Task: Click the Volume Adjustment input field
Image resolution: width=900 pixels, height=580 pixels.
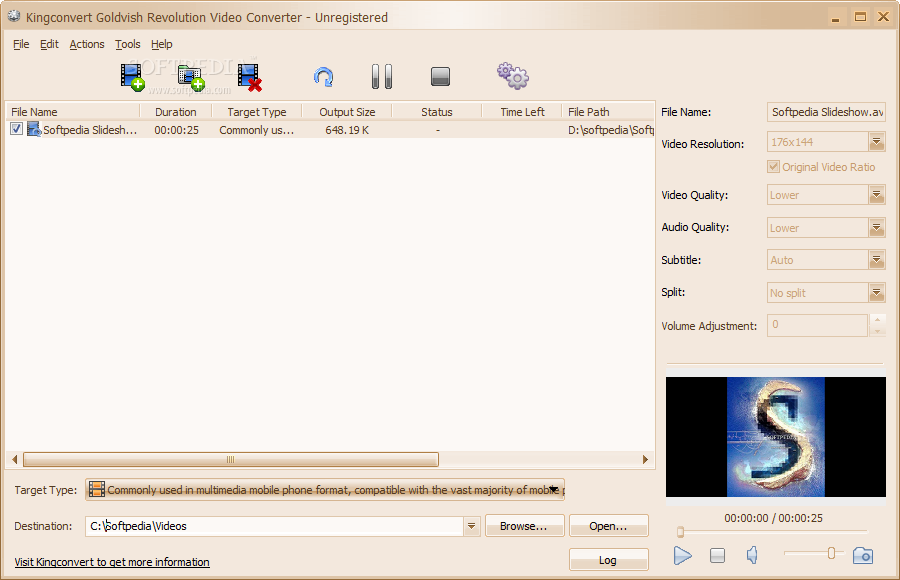Action: (x=817, y=325)
